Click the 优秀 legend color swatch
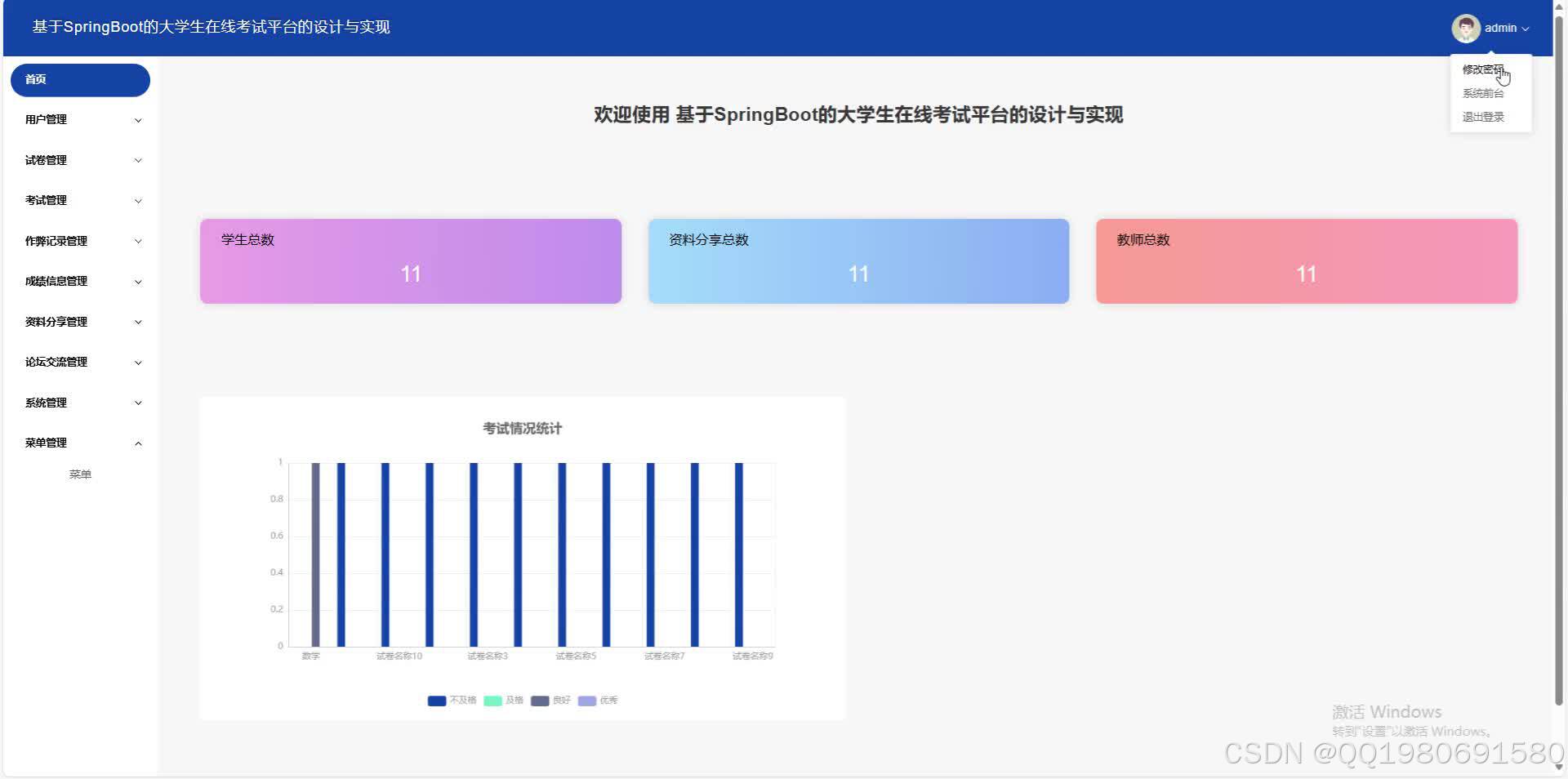 586,701
